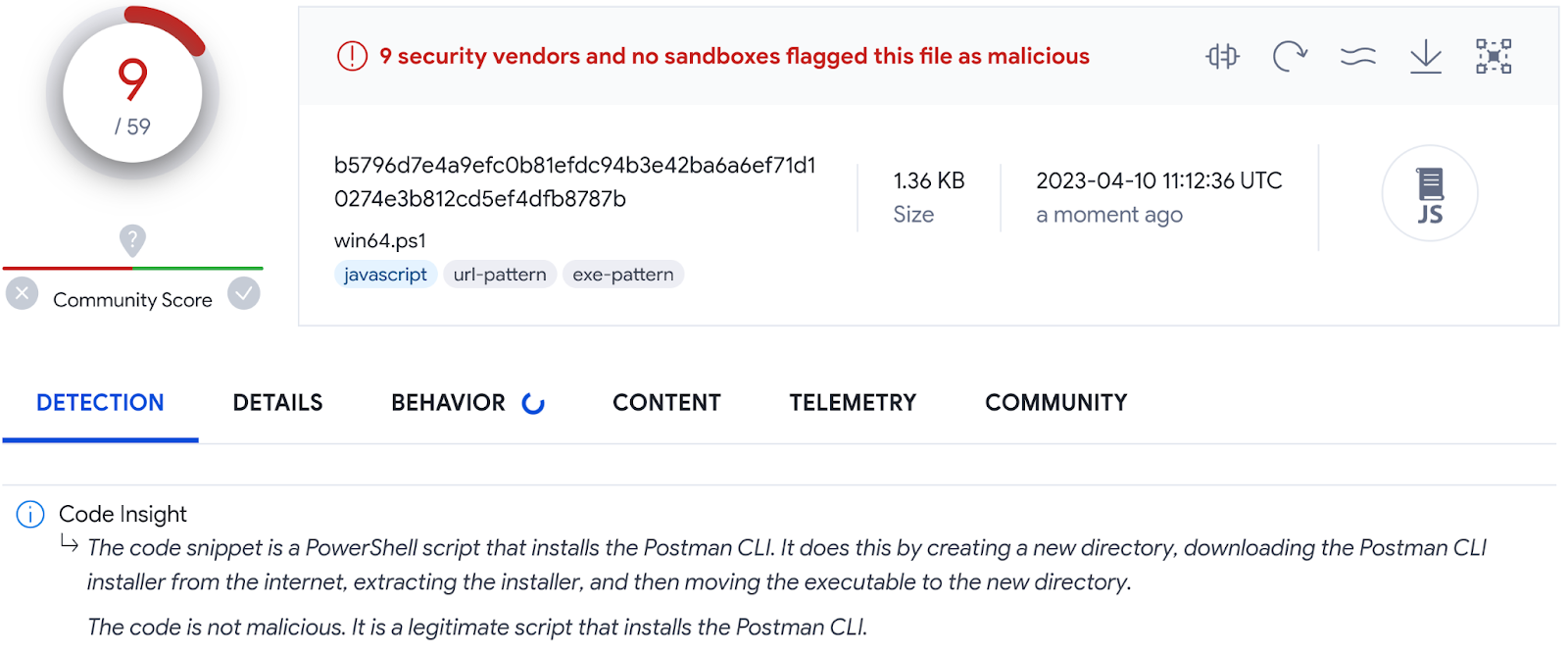Click the url-pattern tag
Viewport: 1568px width, 656px height.
click(x=500, y=275)
